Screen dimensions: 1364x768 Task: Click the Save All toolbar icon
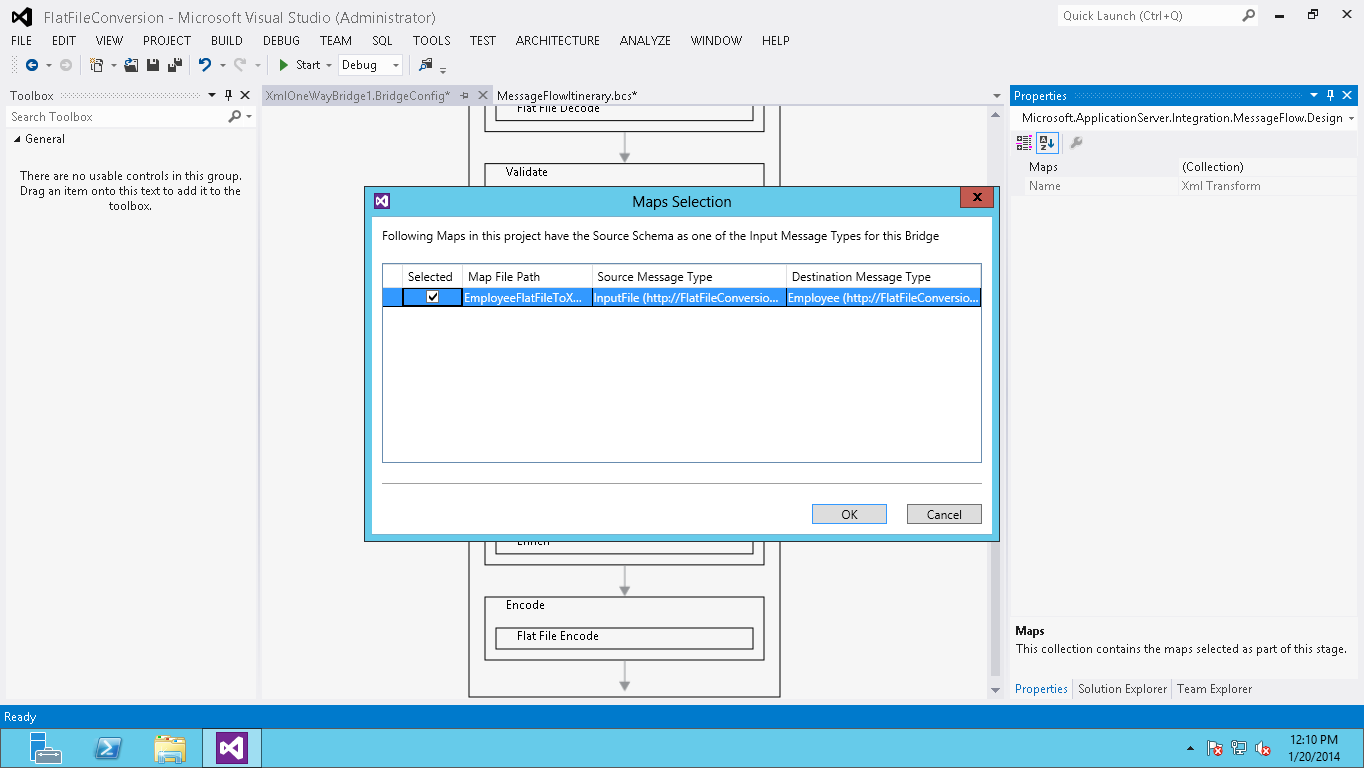pyautogui.click(x=175, y=65)
